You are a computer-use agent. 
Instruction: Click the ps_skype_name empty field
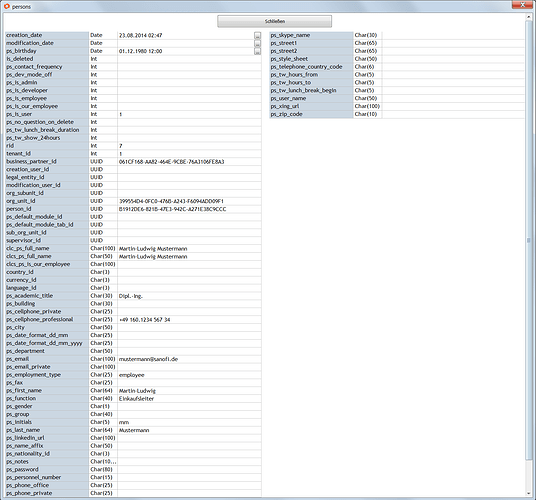click(453, 35)
